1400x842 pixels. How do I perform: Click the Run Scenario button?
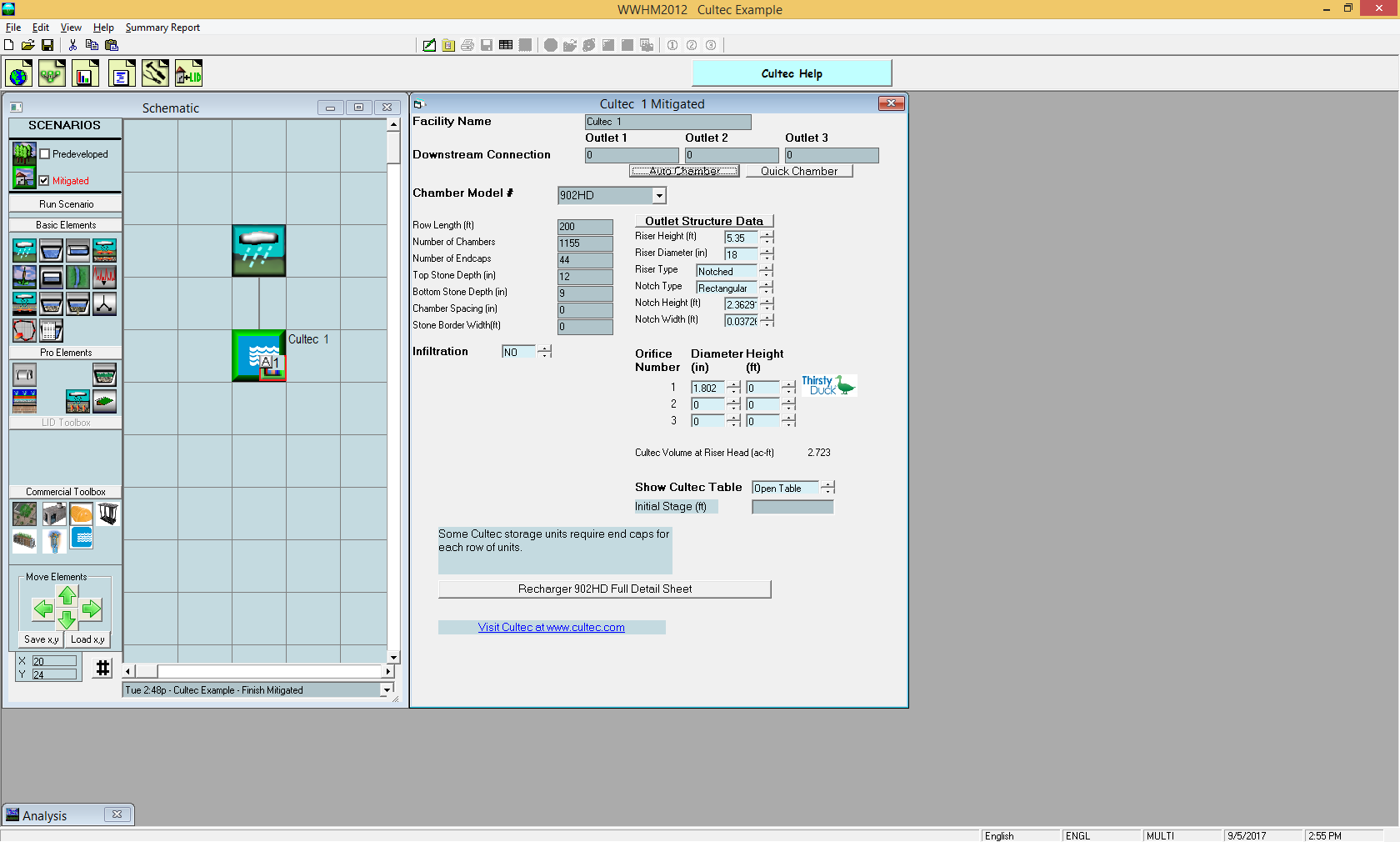(66, 204)
